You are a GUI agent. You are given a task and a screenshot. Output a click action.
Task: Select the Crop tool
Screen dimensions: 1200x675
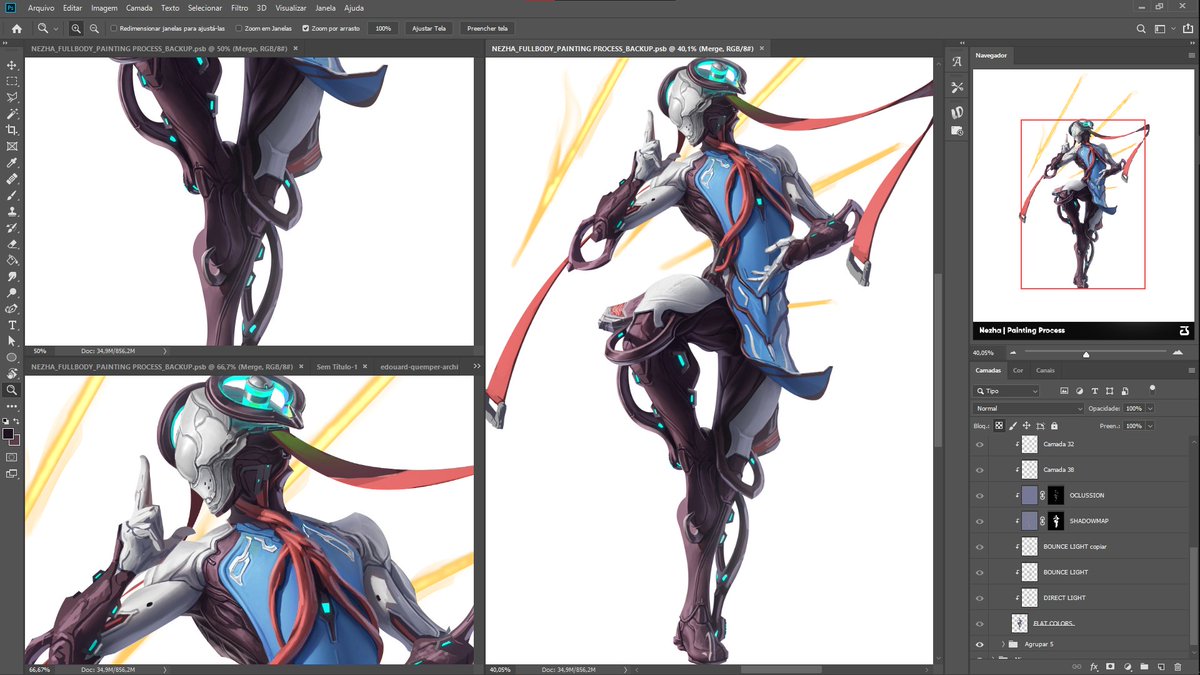pyautogui.click(x=12, y=130)
